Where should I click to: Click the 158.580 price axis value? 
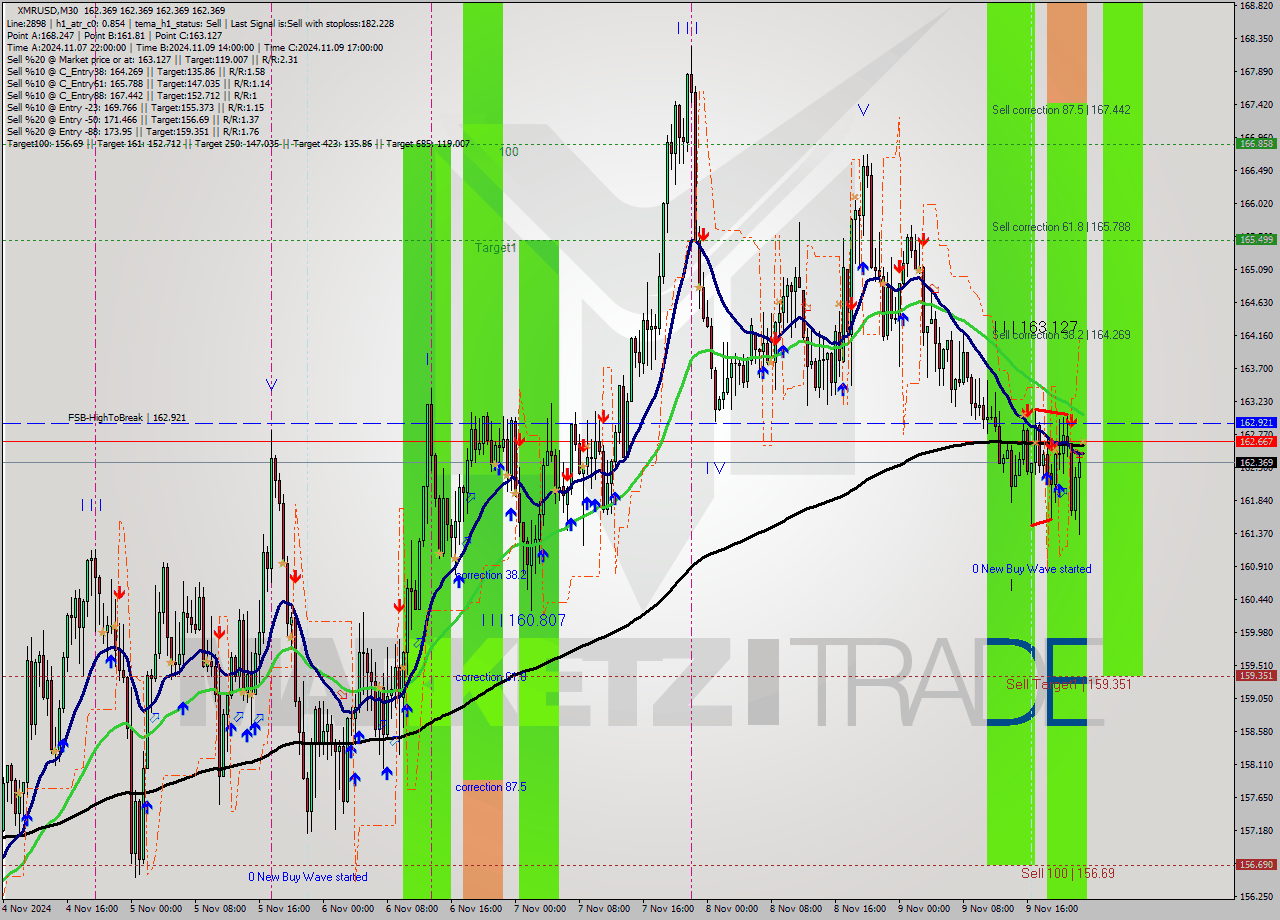tap(1256, 731)
